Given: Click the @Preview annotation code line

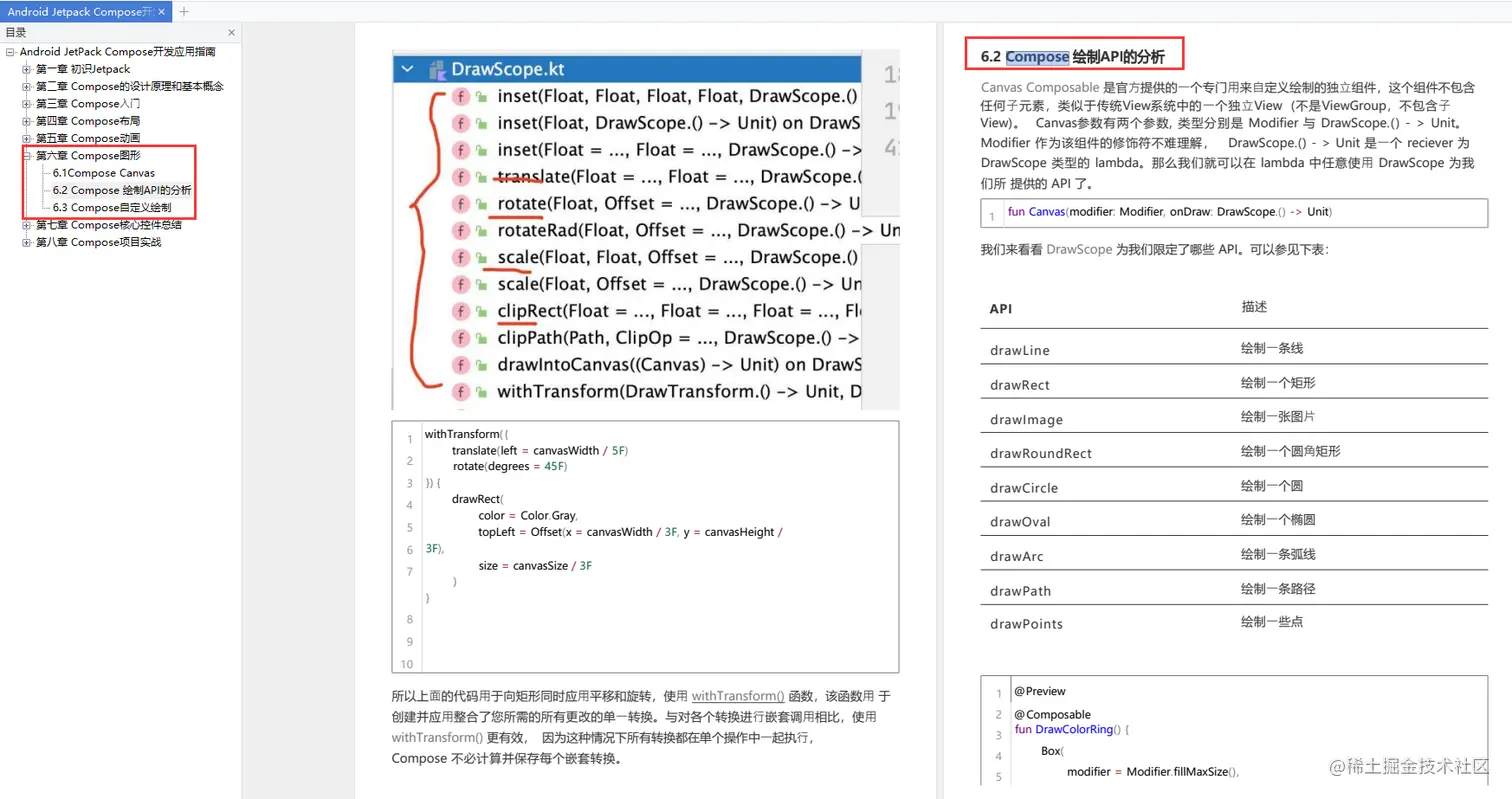Looking at the screenshot, I should click(x=1040, y=691).
